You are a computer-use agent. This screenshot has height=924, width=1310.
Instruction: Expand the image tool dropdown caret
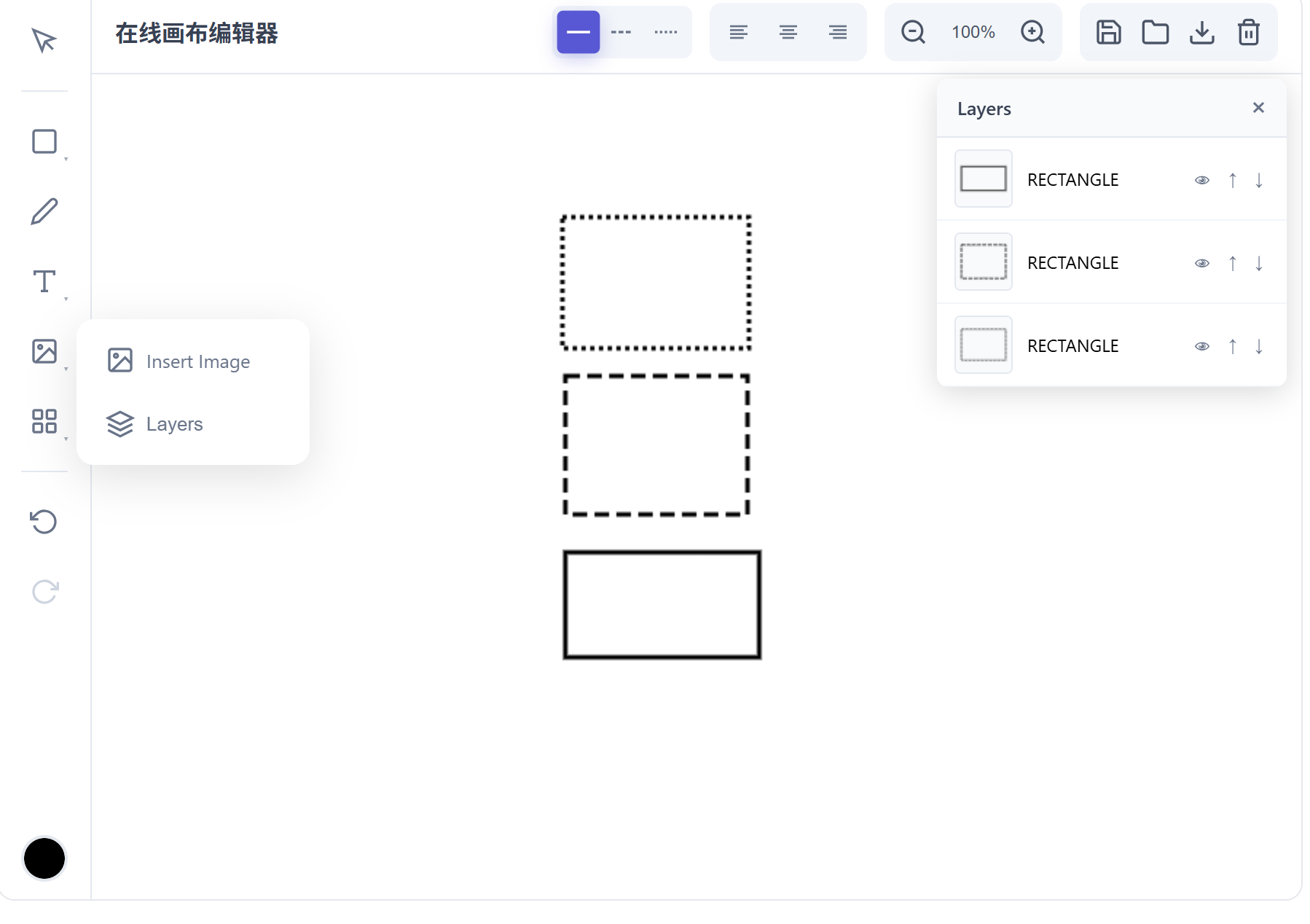[x=66, y=368]
